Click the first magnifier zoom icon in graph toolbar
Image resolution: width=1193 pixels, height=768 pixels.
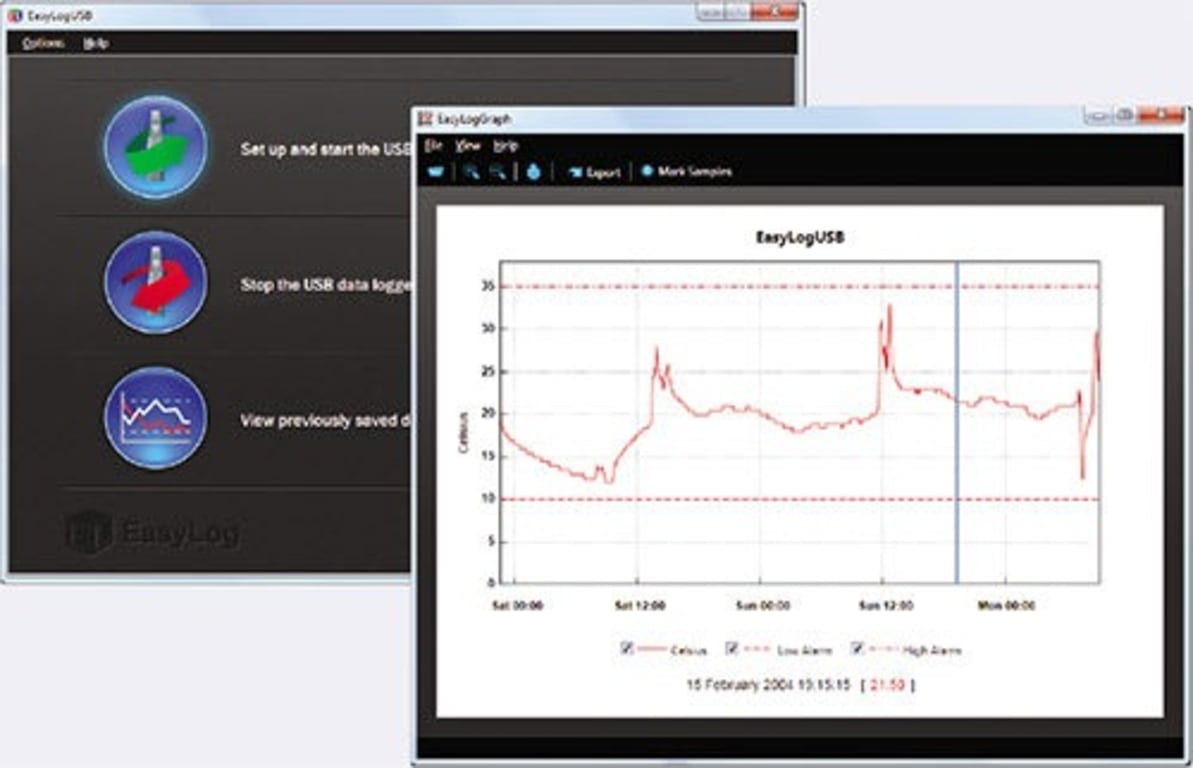472,172
